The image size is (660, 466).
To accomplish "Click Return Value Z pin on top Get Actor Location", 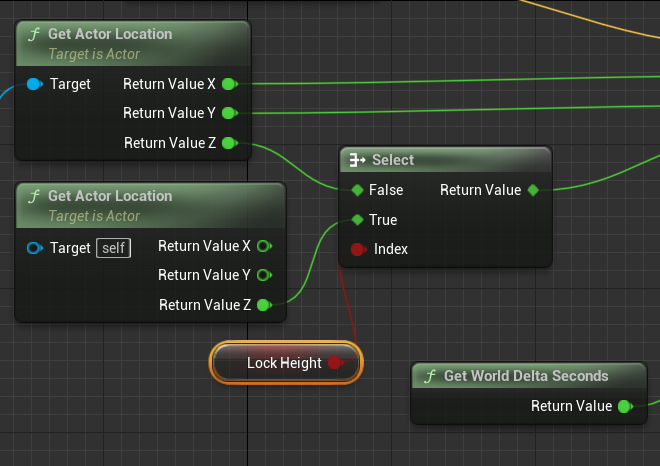I will pyautogui.click(x=230, y=143).
